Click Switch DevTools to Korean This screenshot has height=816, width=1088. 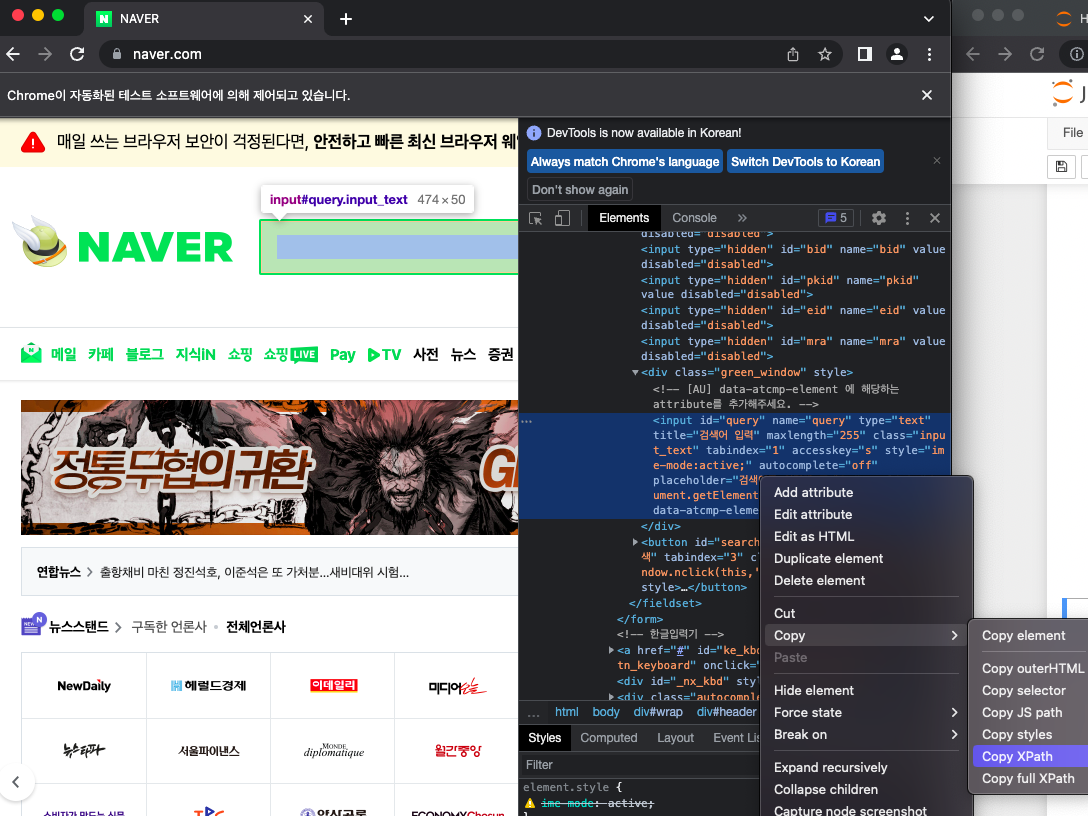click(x=806, y=162)
